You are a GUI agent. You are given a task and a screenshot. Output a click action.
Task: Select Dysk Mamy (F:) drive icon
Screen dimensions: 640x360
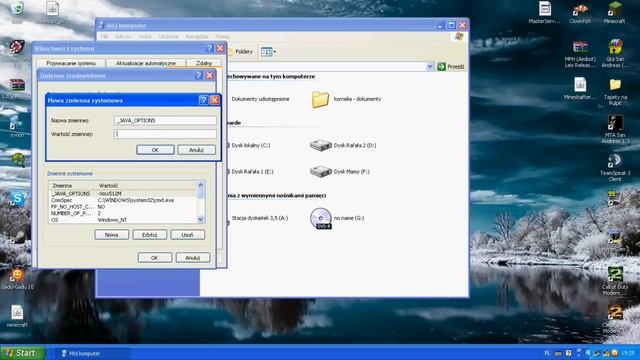pos(320,171)
